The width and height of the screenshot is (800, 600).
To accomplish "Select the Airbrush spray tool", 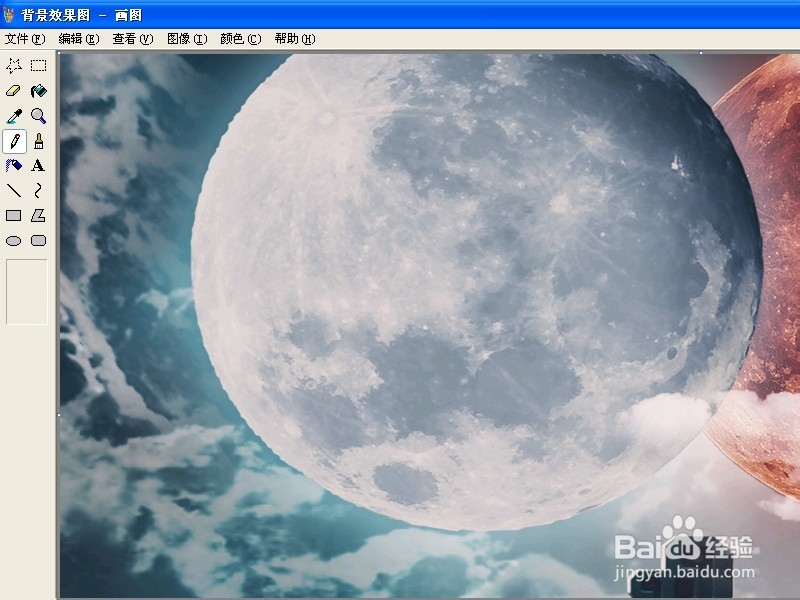I will coord(14,166).
